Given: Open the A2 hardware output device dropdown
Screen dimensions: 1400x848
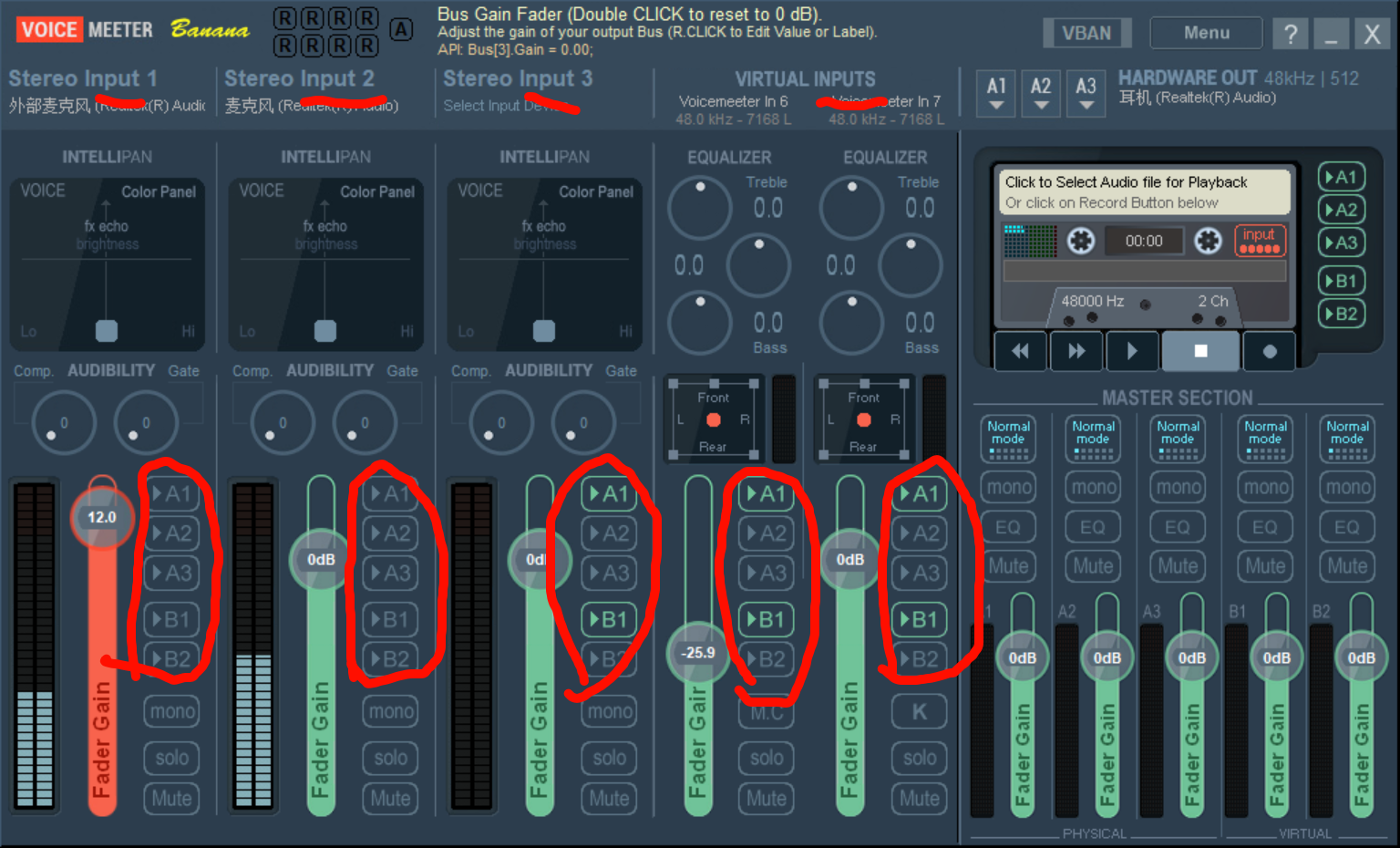Looking at the screenshot, I should tap(1041, 93).
